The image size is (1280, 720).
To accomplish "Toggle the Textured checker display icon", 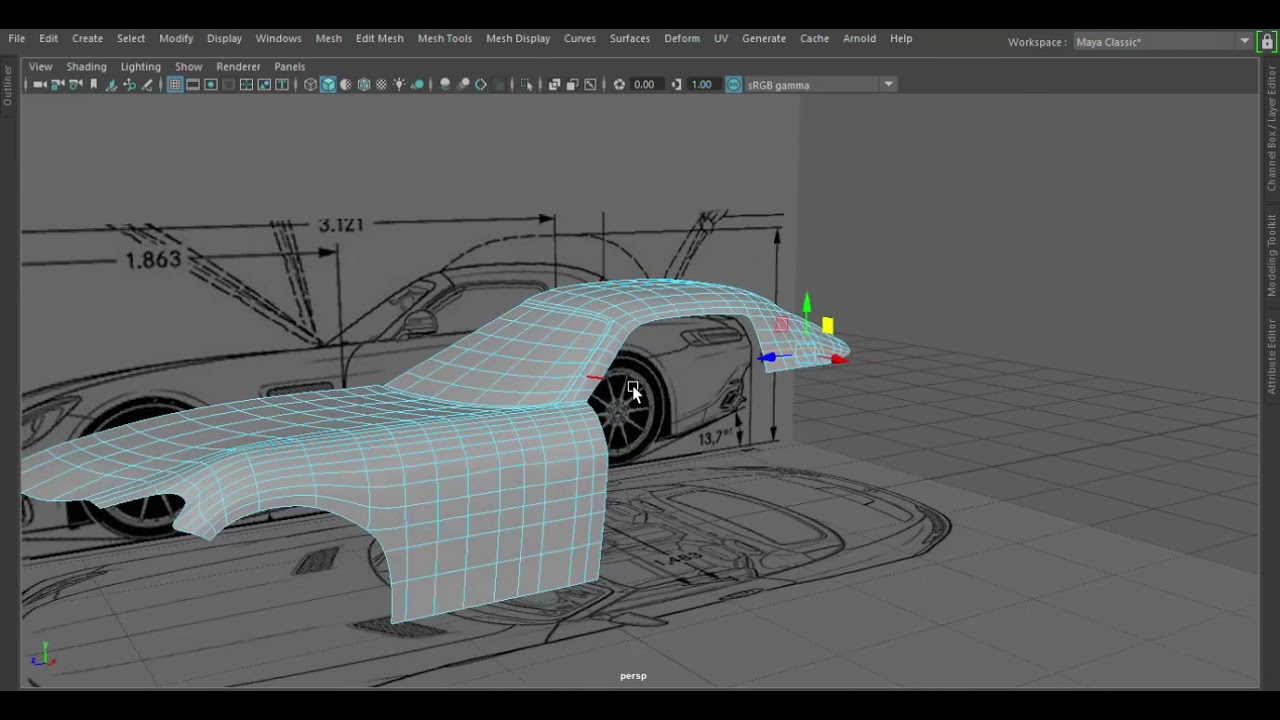I will coord(381,85).
